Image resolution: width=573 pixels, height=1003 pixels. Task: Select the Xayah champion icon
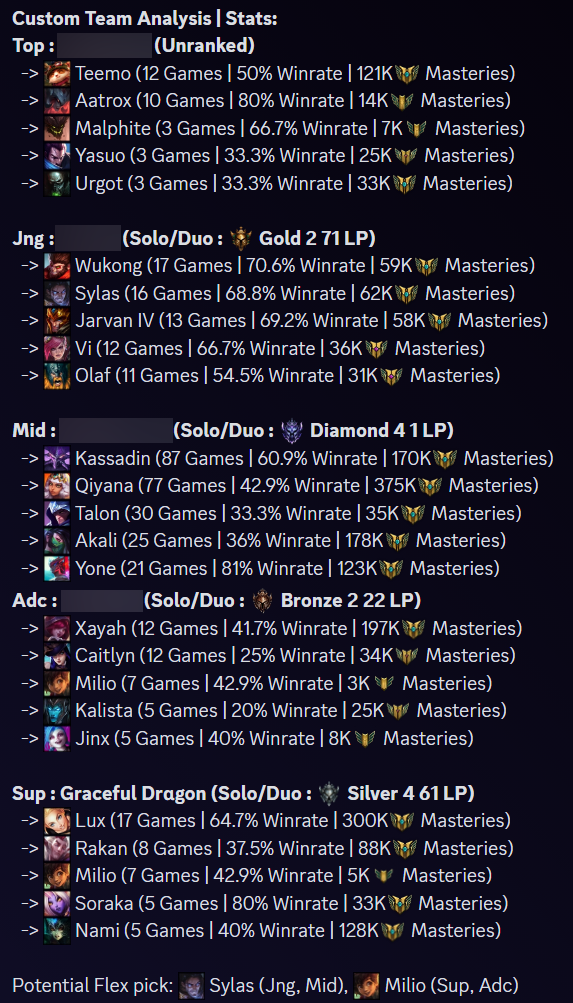pos(57,629)
